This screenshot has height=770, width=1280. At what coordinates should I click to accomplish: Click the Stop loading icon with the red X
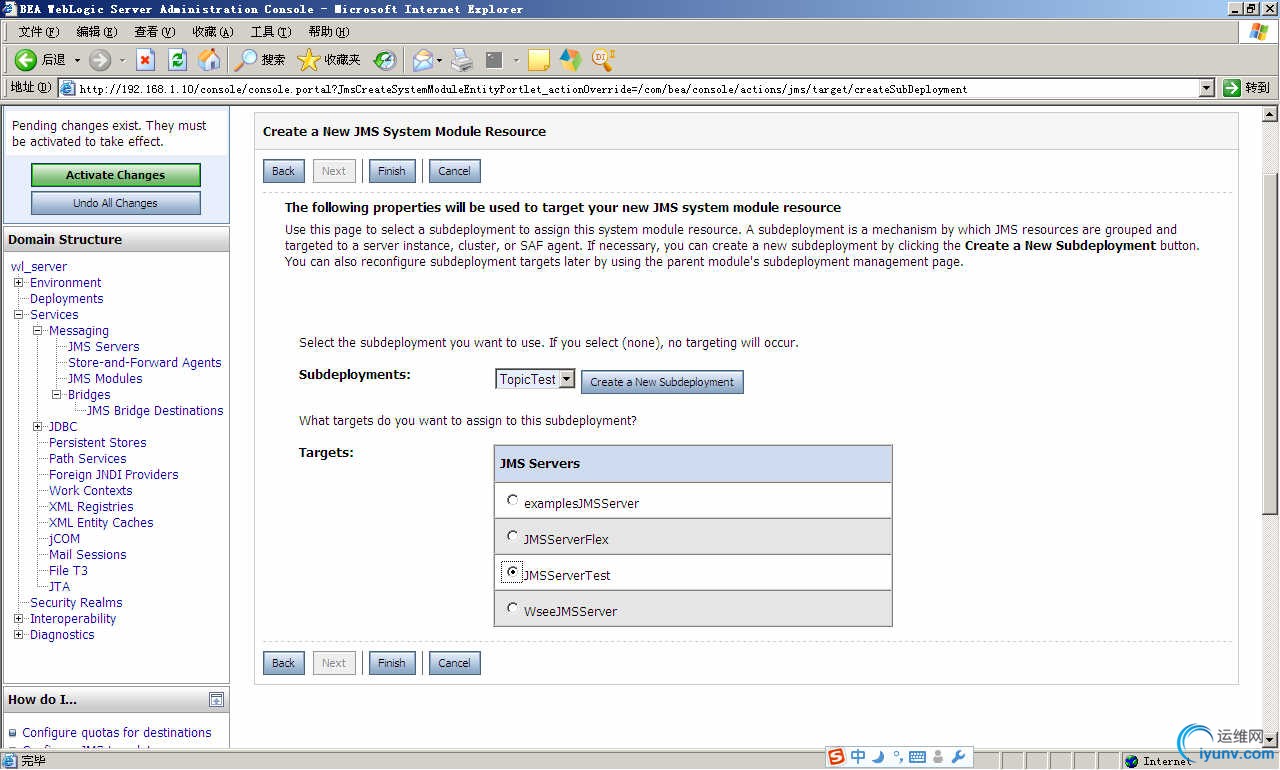click(146, 60)
